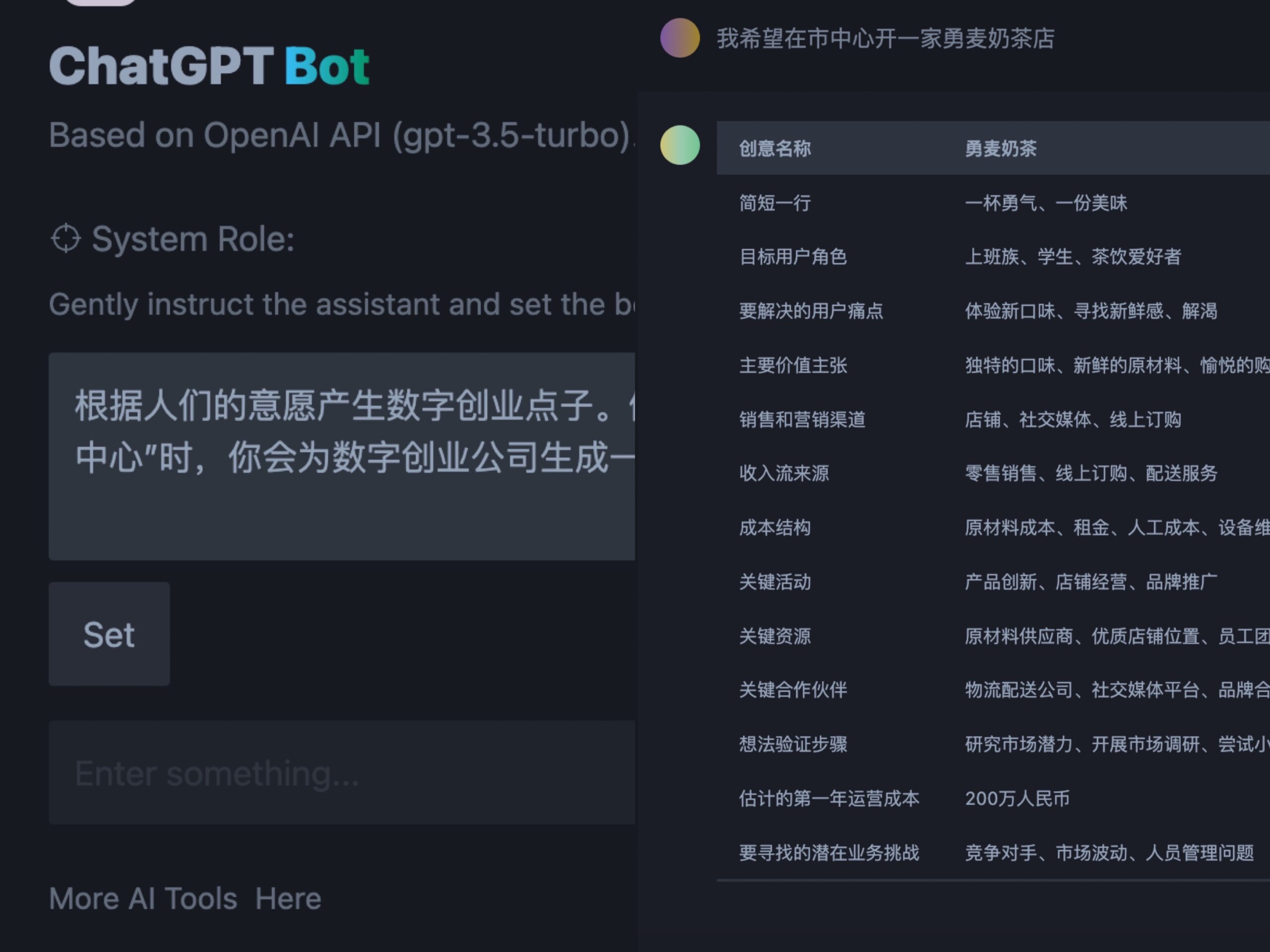Select the row label 估计的第一年运营成本

[829, 798]
